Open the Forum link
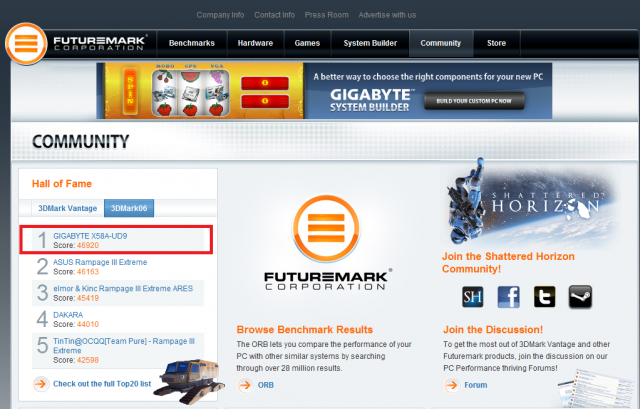 476,385
